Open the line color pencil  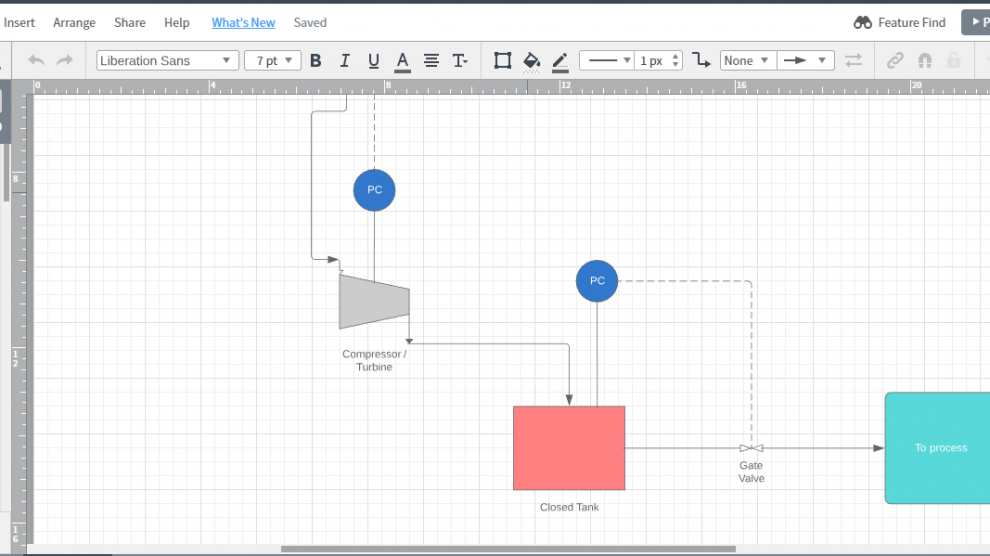560,62
